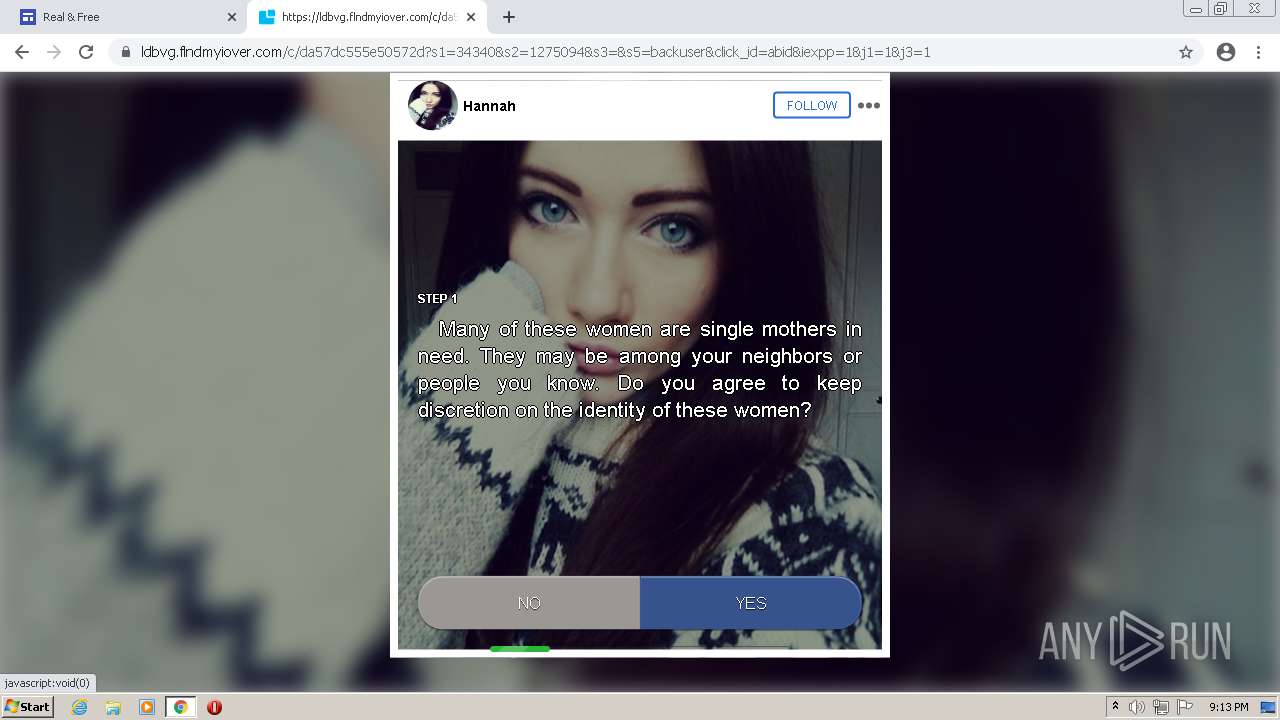The width and height of the screenshot is (1280, 720).
Task: Click the Hannah profile name
Action: [x=489, y=105]
